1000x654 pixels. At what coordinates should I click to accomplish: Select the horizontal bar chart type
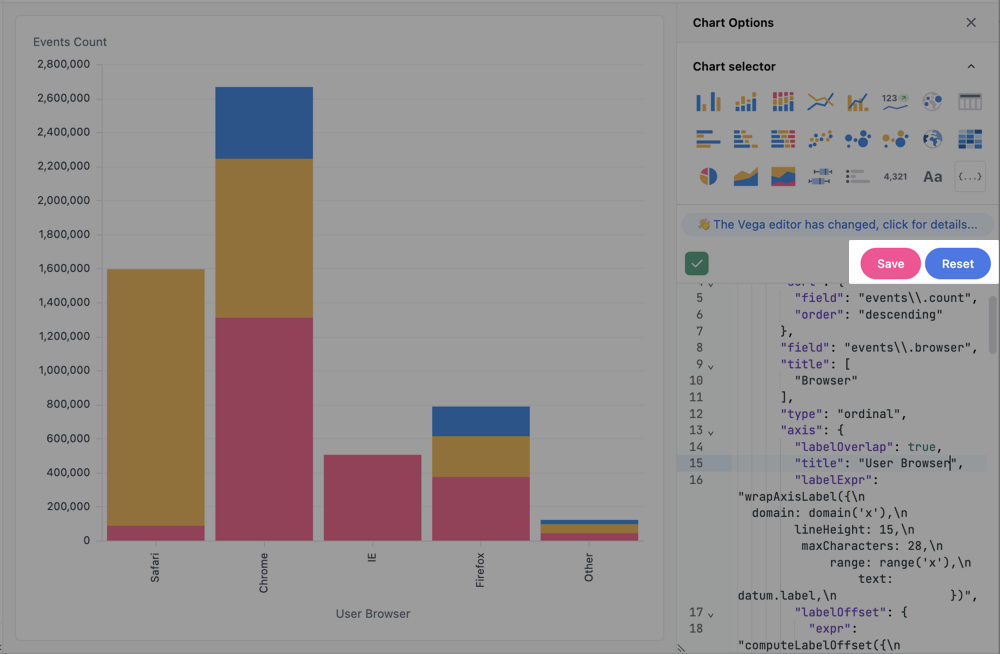coord(710,138)
